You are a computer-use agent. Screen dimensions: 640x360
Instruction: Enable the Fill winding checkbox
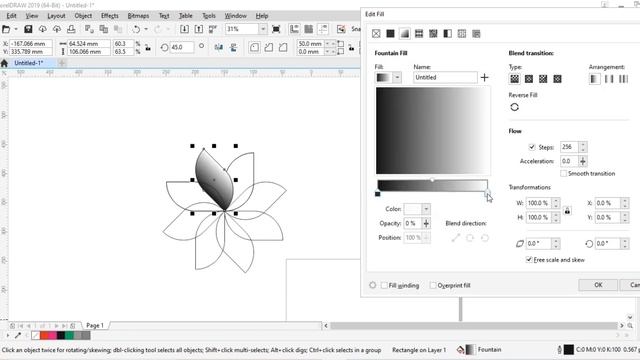tap(384, 285)
